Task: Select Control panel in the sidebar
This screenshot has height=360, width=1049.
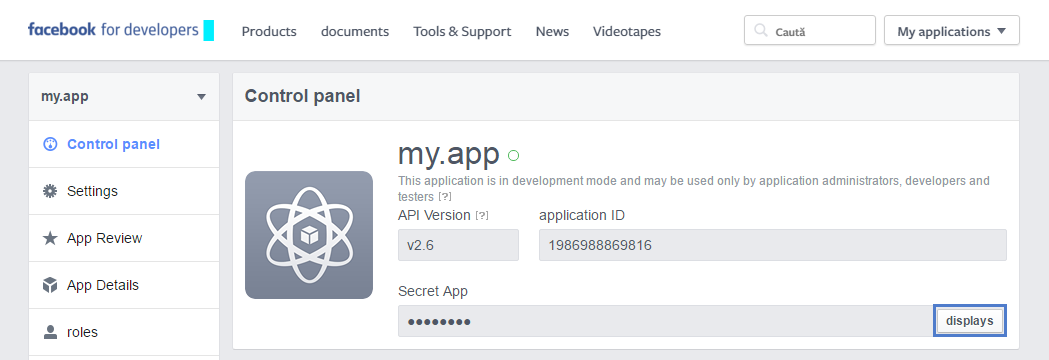Action: point(124,144)
